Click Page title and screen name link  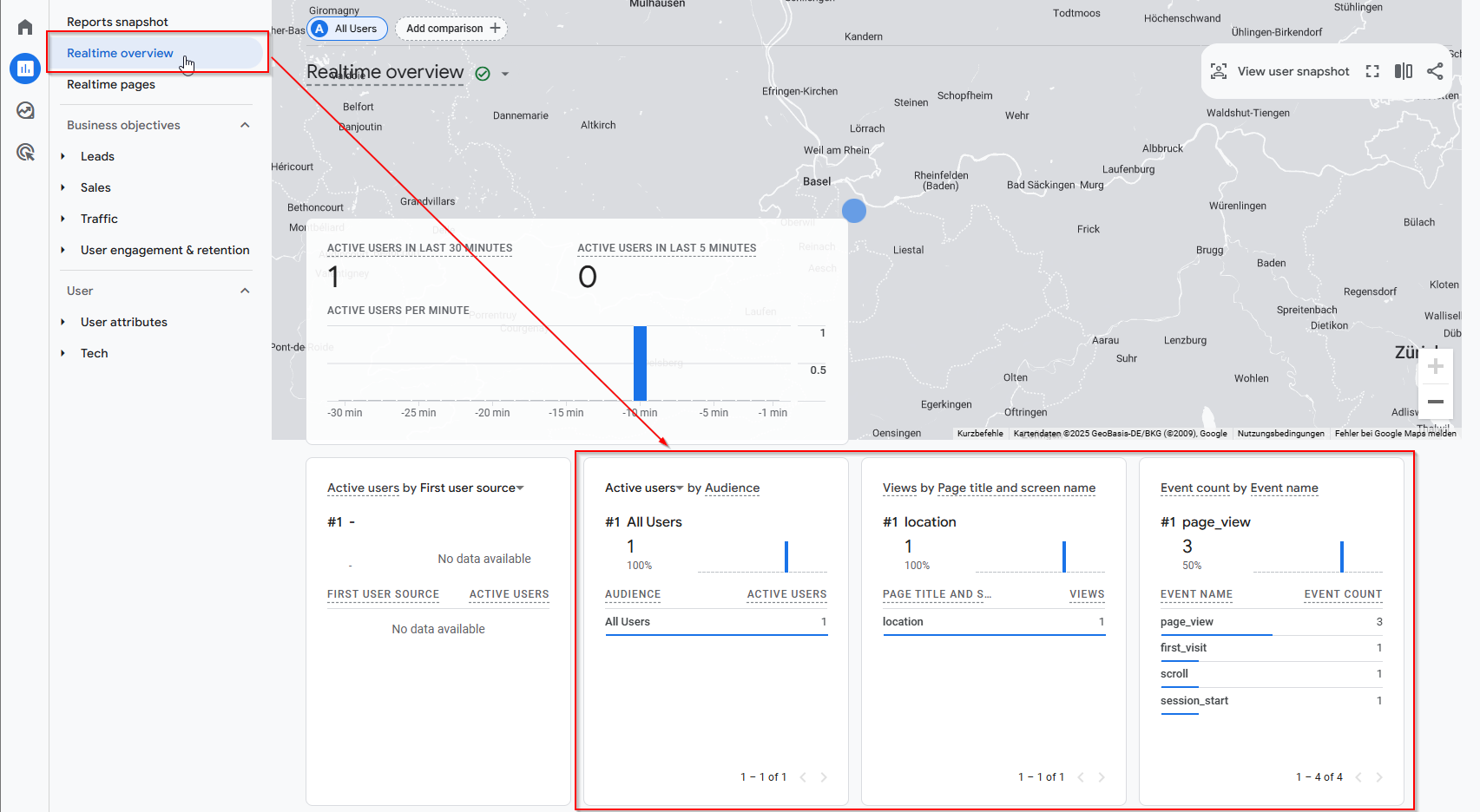1016,488
